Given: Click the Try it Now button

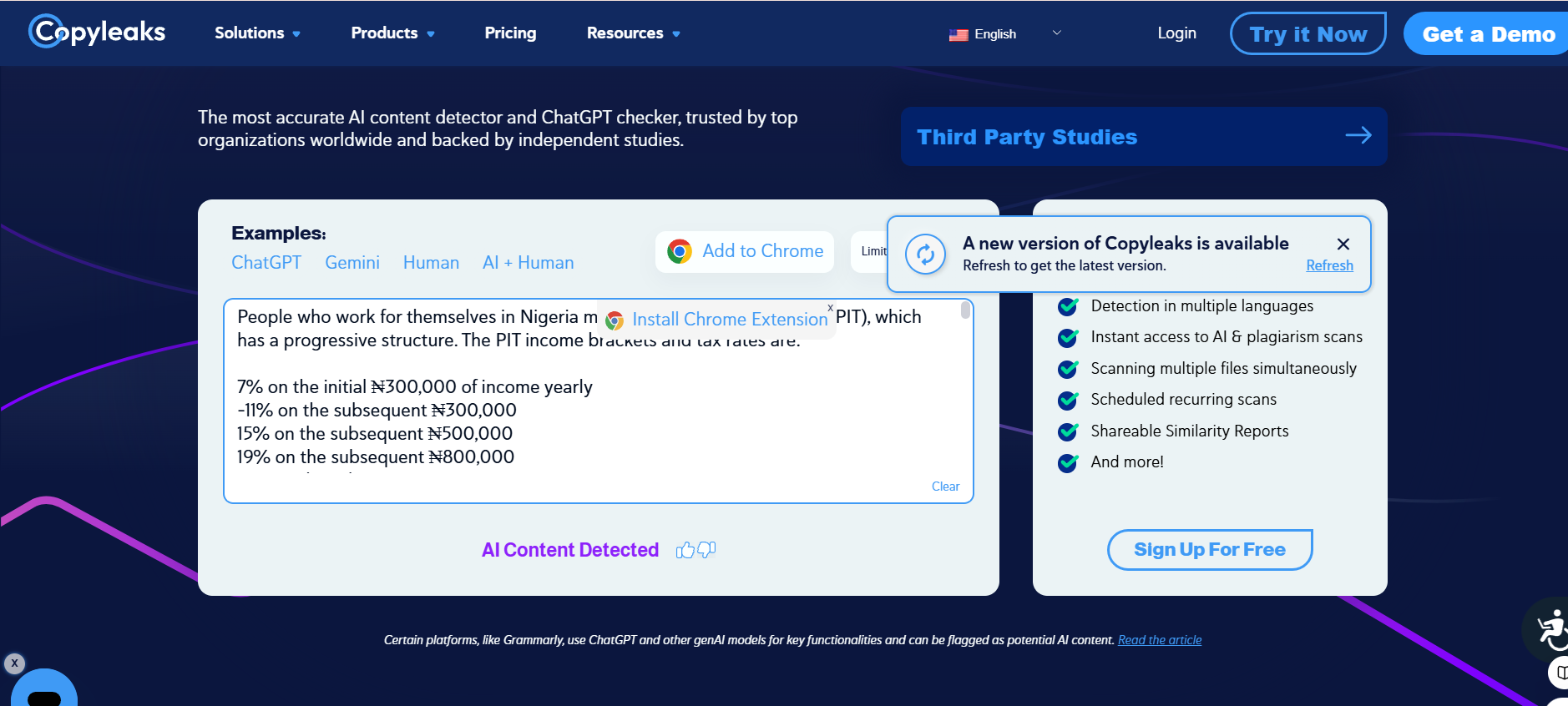Looking at the screenshot, I should 1308,33.
